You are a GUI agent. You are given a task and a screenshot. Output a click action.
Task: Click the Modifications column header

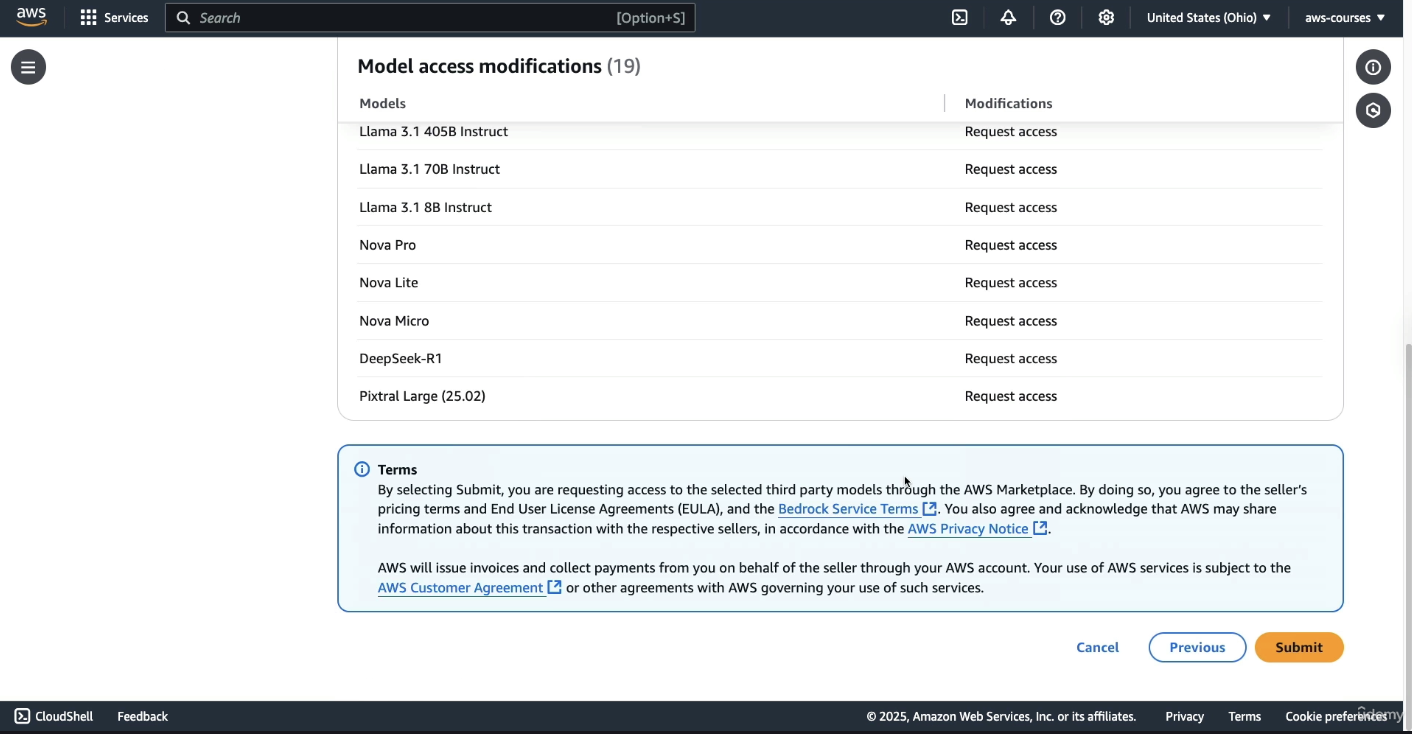[1008, 103]
